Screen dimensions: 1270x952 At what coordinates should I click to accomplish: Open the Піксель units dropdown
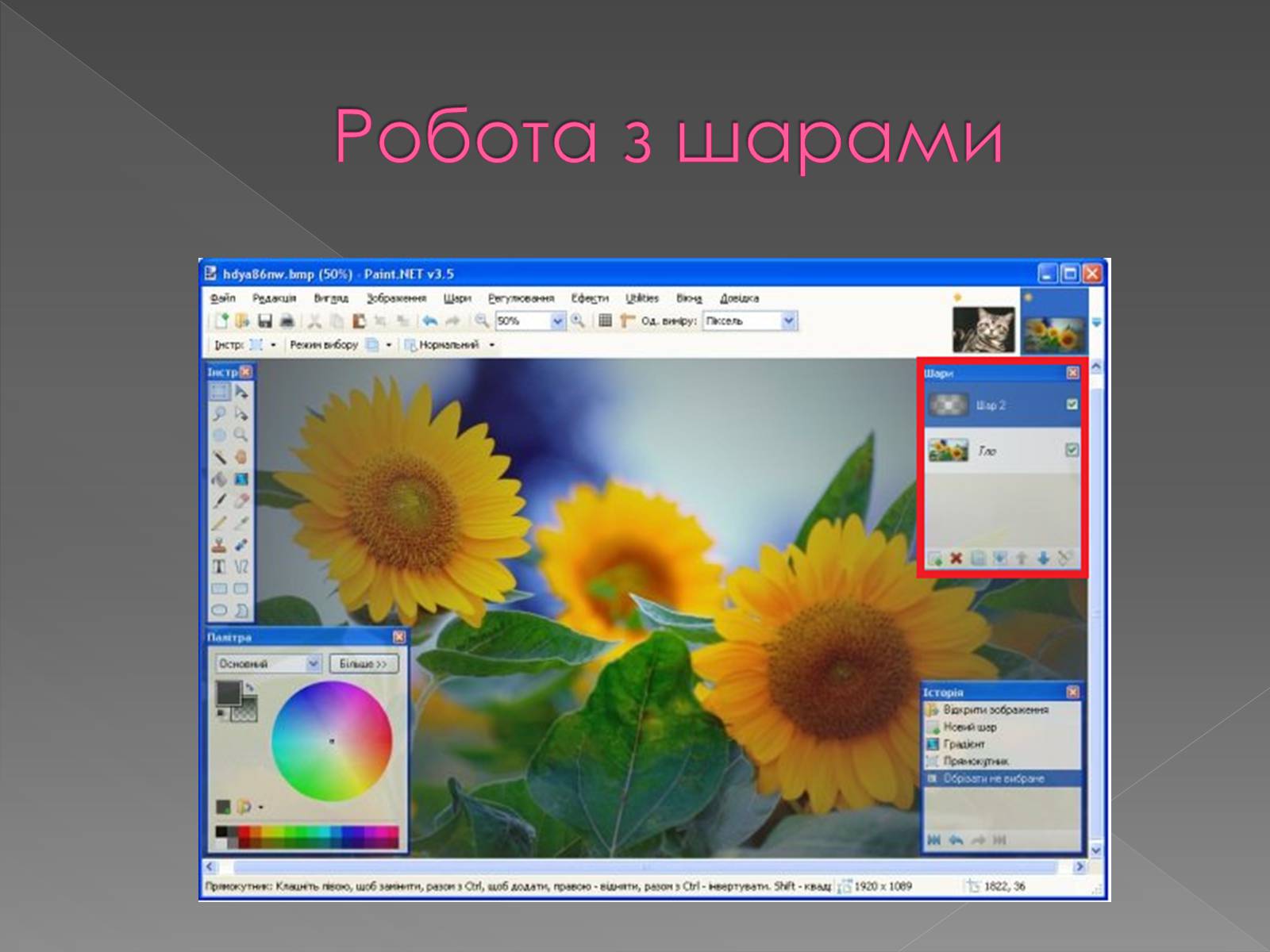788,321
